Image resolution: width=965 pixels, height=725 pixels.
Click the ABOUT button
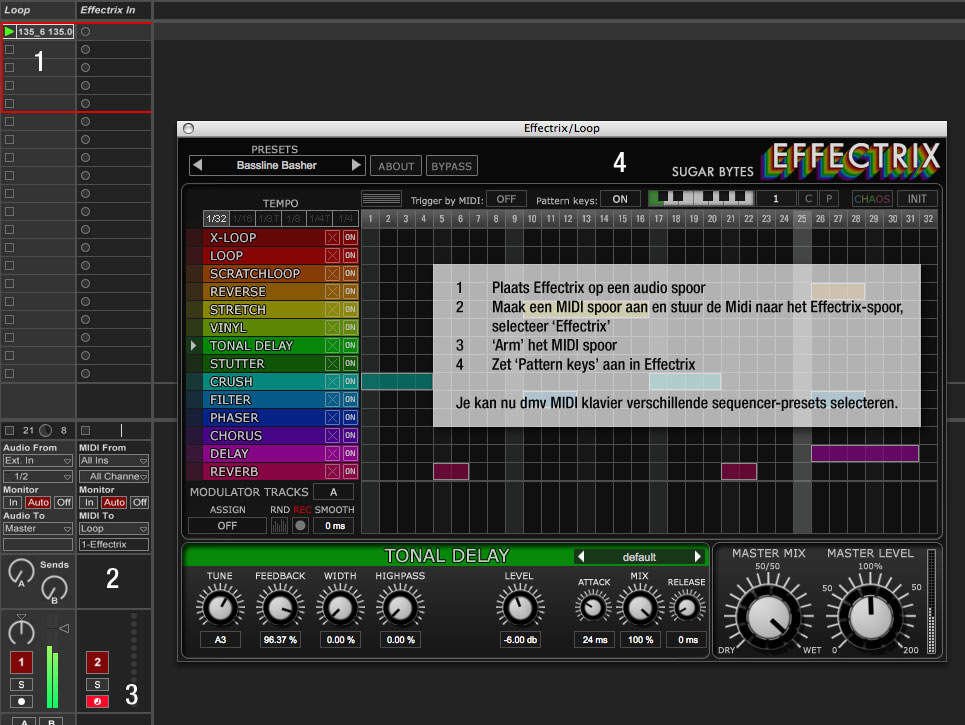tap(396, 166)
